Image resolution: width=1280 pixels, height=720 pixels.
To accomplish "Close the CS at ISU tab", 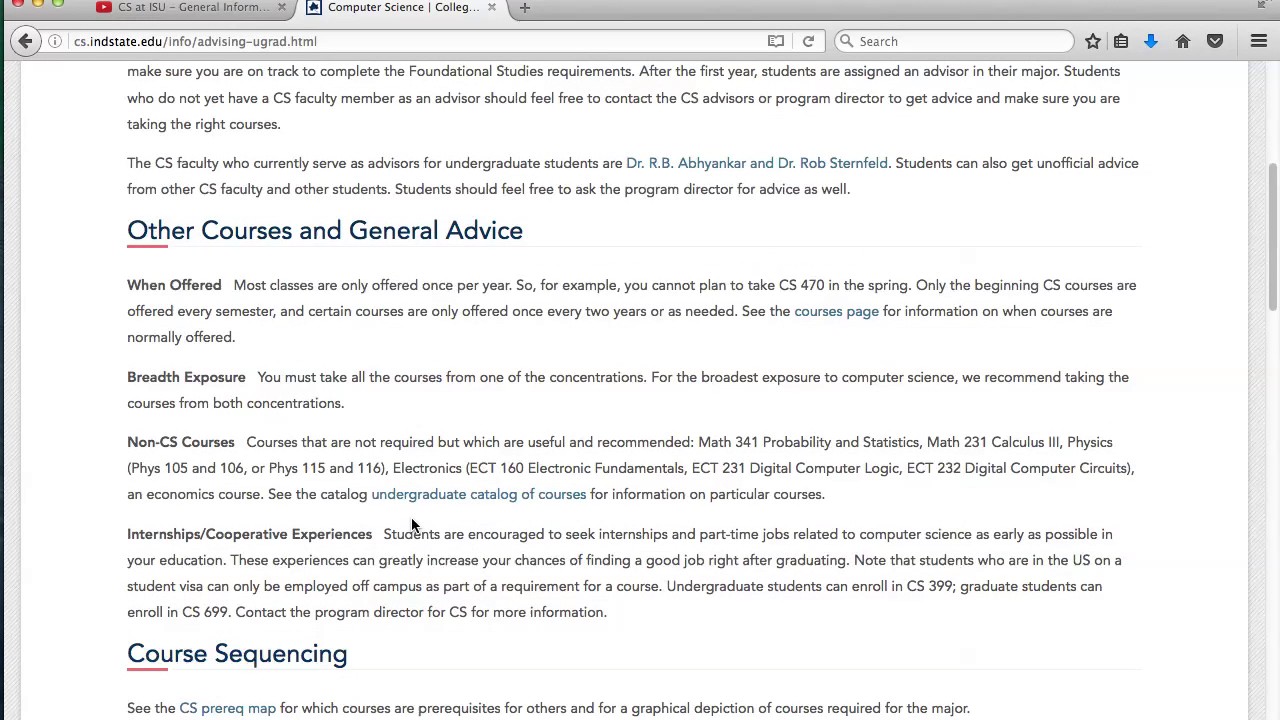I will 282,7.
